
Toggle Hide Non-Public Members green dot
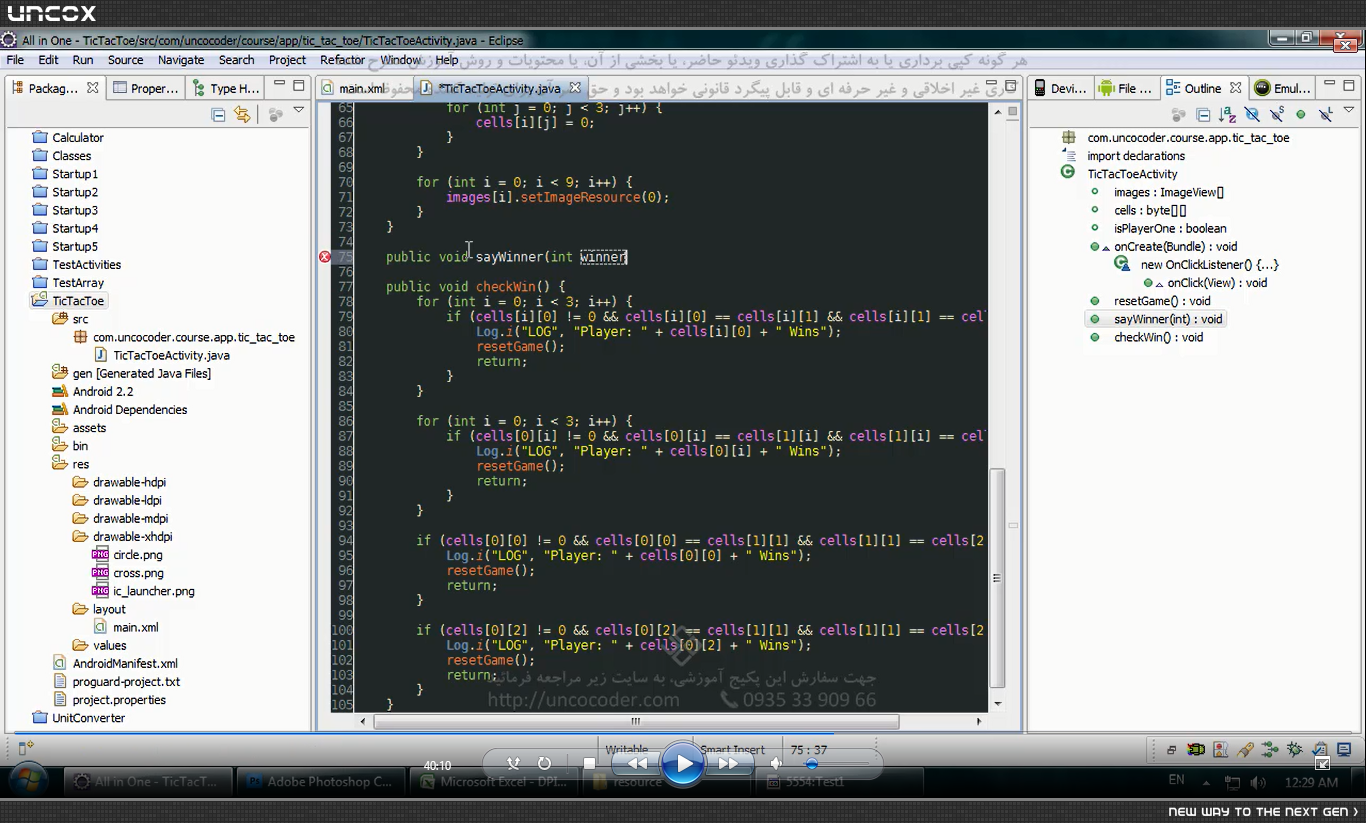click(x=1301, y=115)
